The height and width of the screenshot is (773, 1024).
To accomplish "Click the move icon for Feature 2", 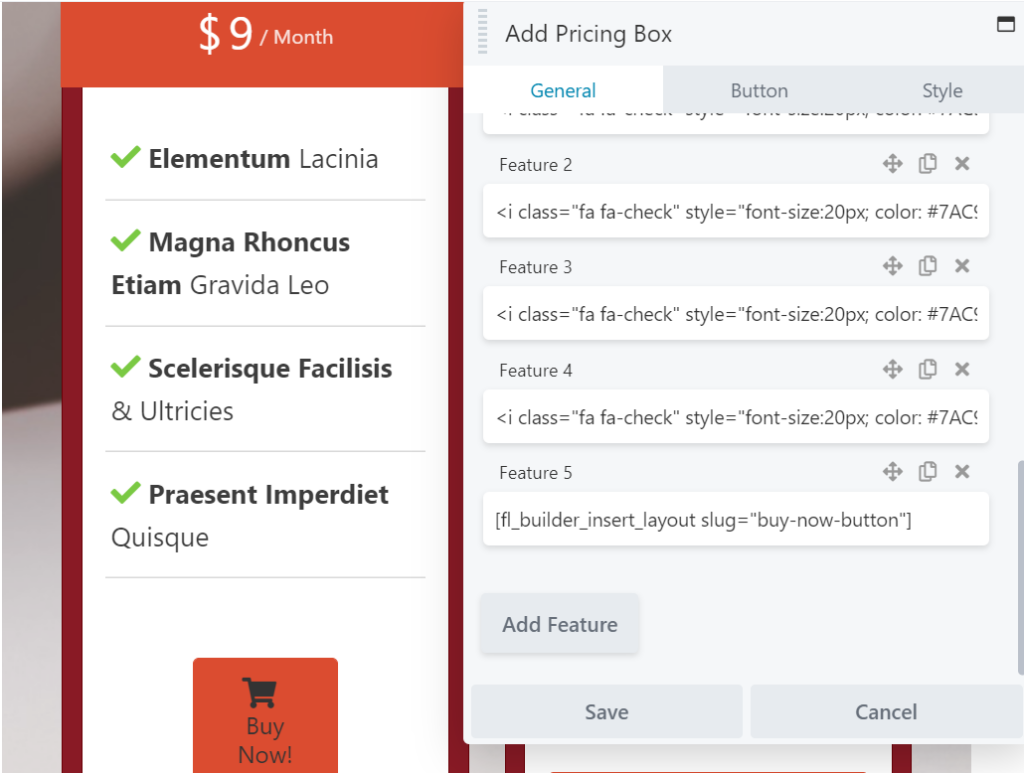I will point(893,163).
